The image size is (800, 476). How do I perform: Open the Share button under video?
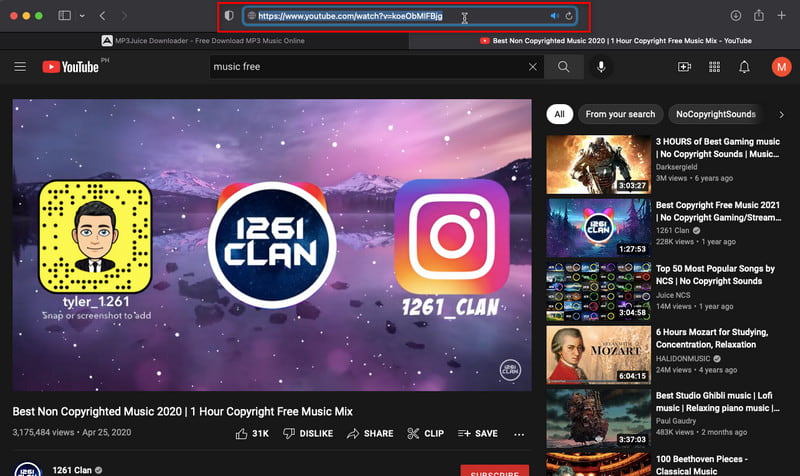[370, 434]
